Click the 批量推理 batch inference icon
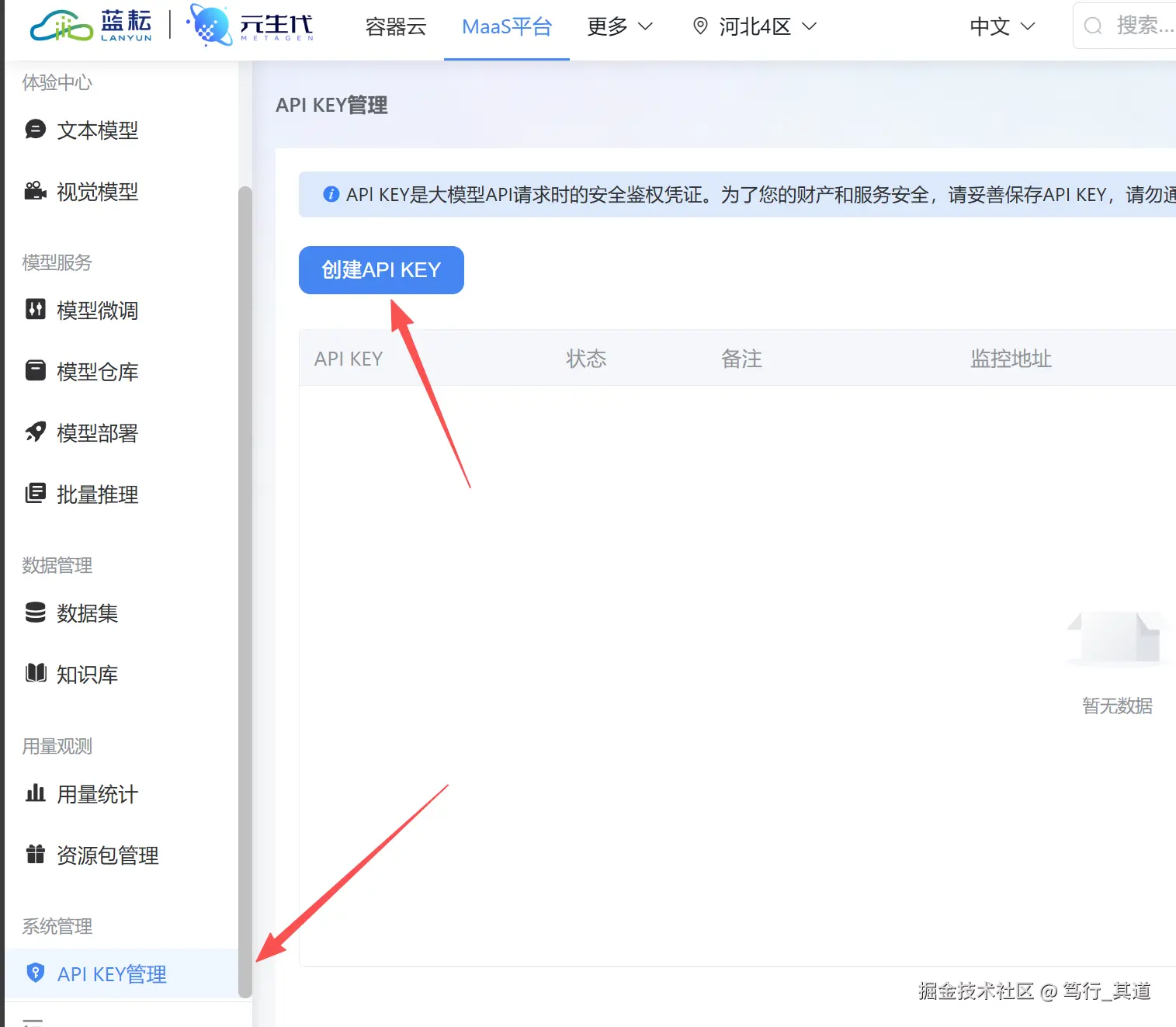The height and width of the screenshot is (1027, 1176). pos(35,494)
